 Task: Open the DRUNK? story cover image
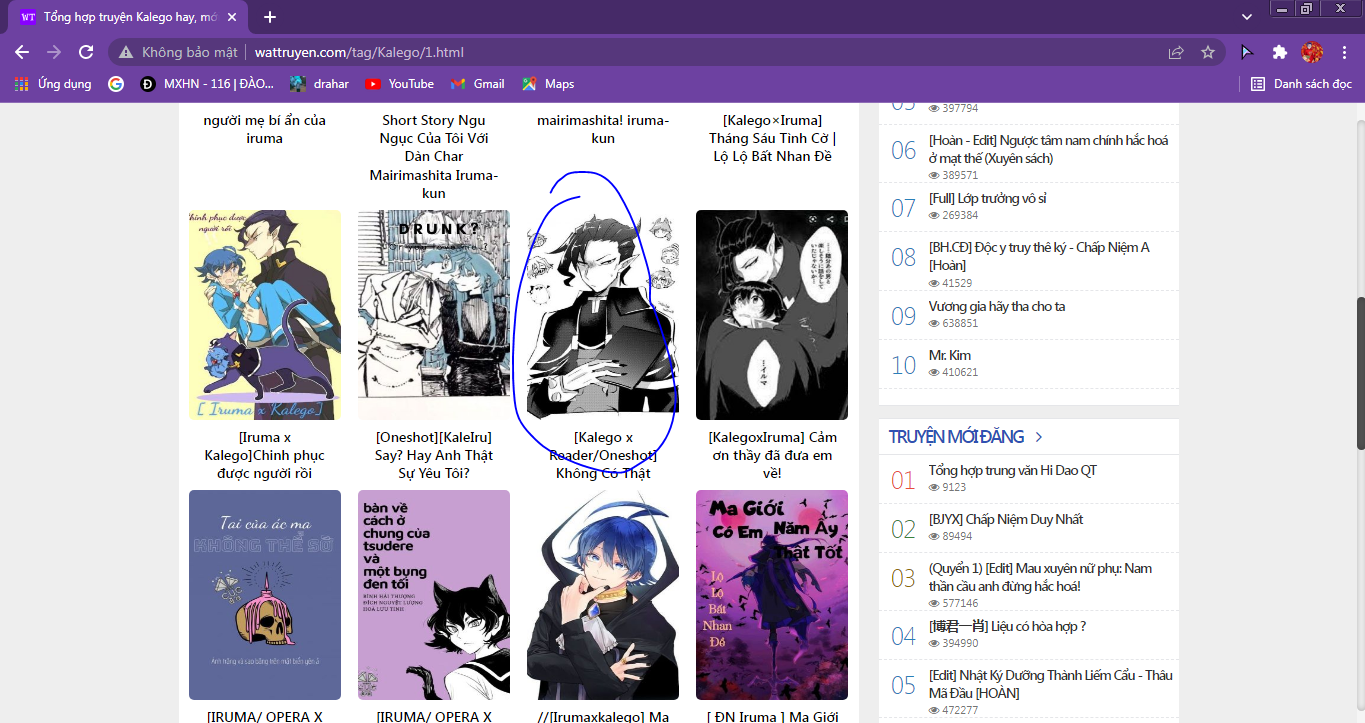point(434,315)
